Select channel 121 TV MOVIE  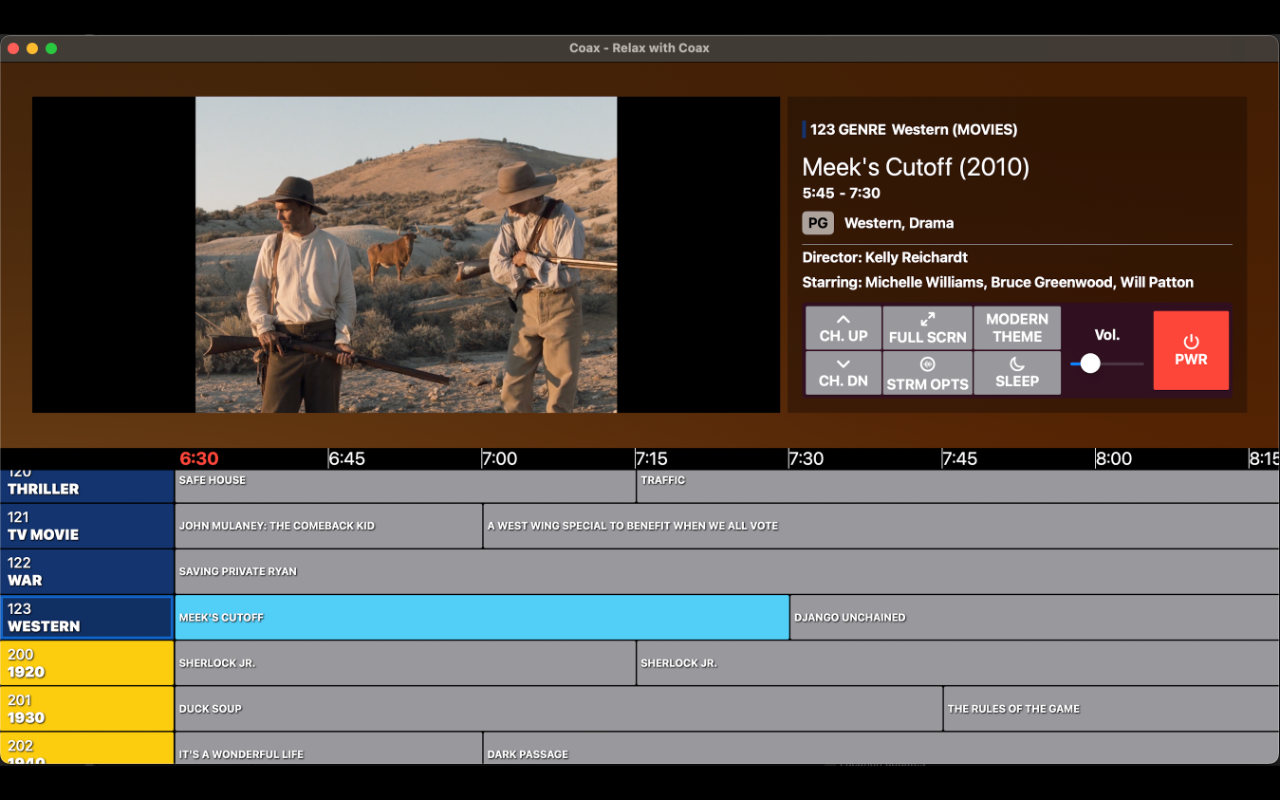point(87,526)
